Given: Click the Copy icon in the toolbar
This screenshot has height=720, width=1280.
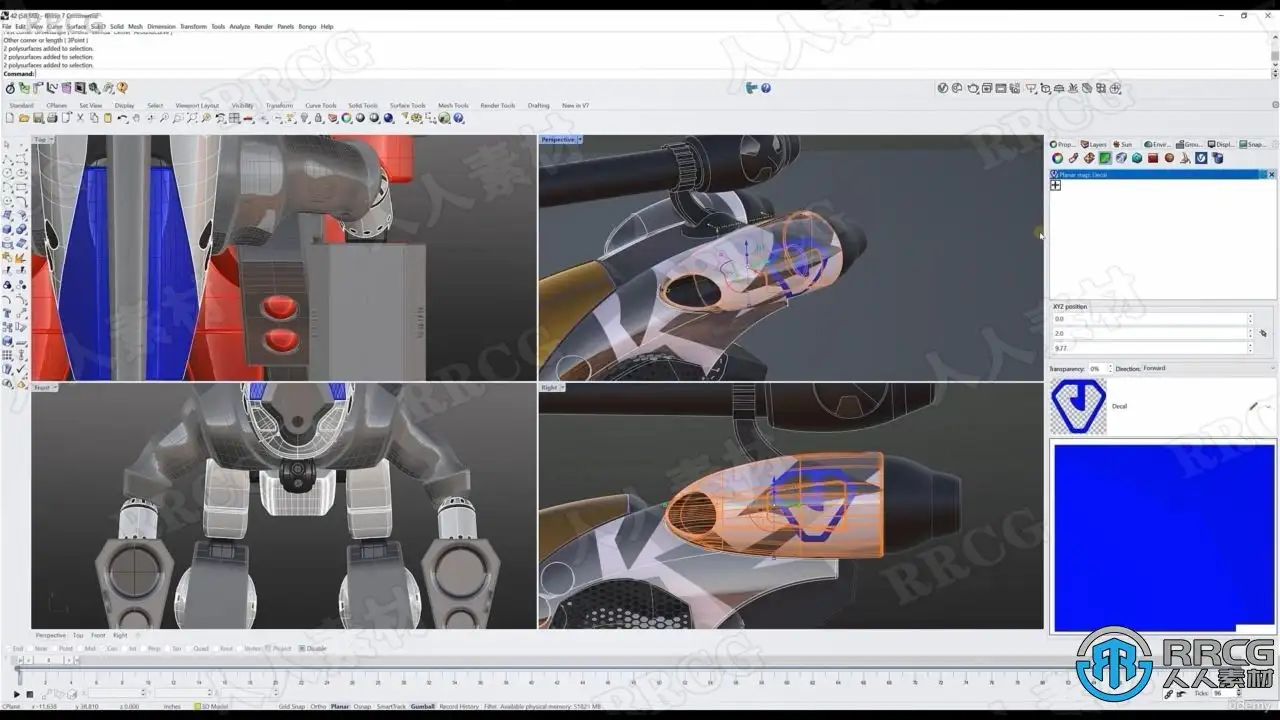Looking at the screenshot, I should [94, 118].
